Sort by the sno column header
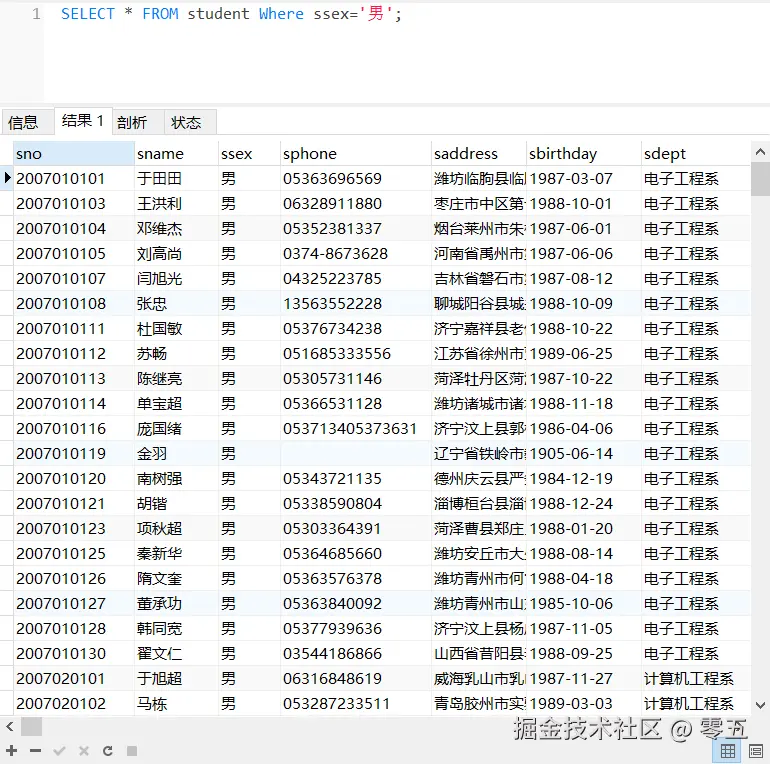 point(74,154)
